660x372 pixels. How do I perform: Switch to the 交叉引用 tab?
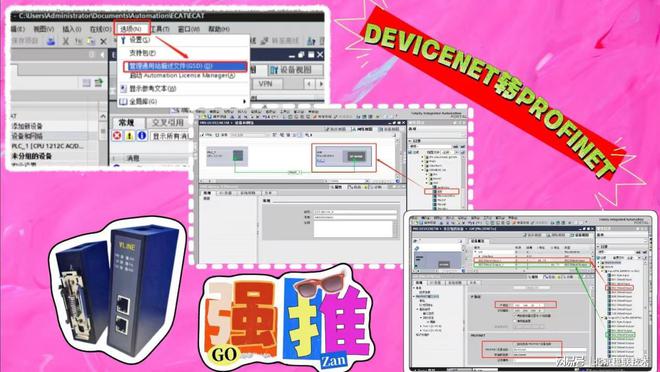click(168, 122)
